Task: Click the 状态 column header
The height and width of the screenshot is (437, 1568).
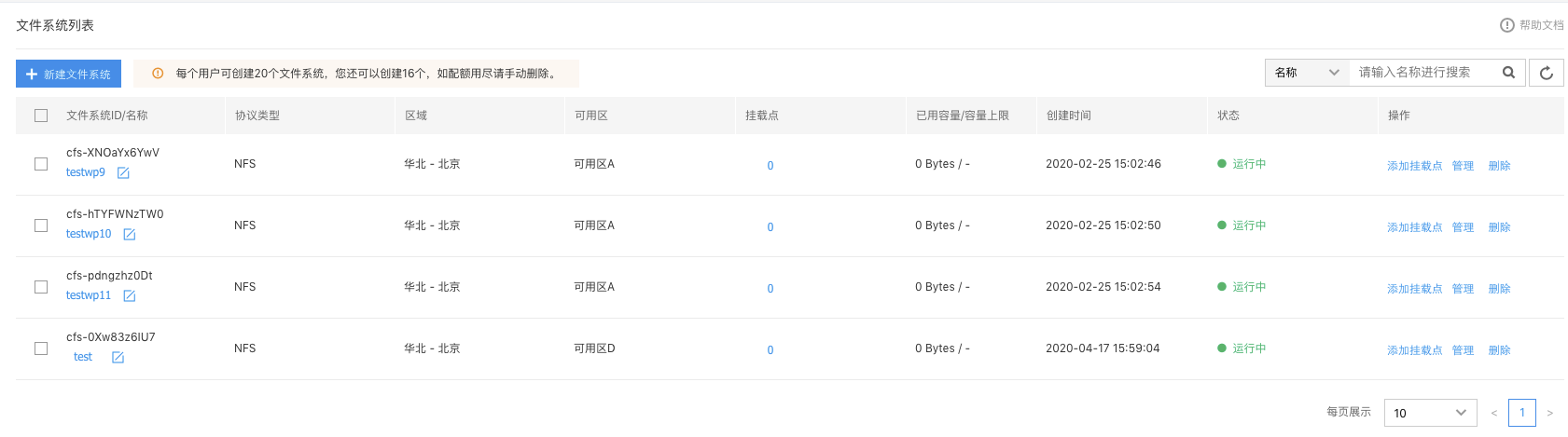Action: (x=1228, y=116)
